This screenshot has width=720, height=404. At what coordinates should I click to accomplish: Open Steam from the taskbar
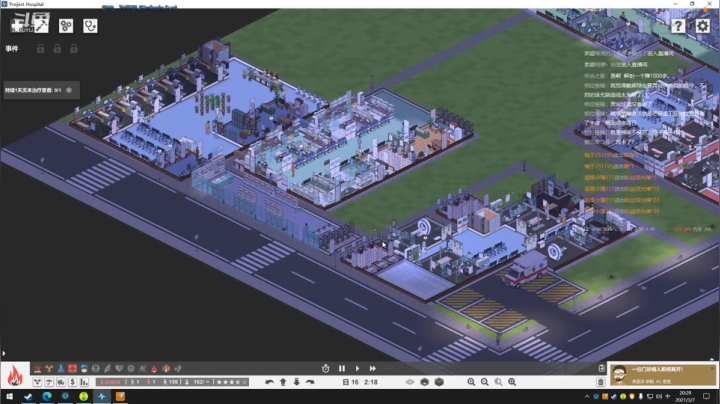pyautogui.click(x=28, y=396)
